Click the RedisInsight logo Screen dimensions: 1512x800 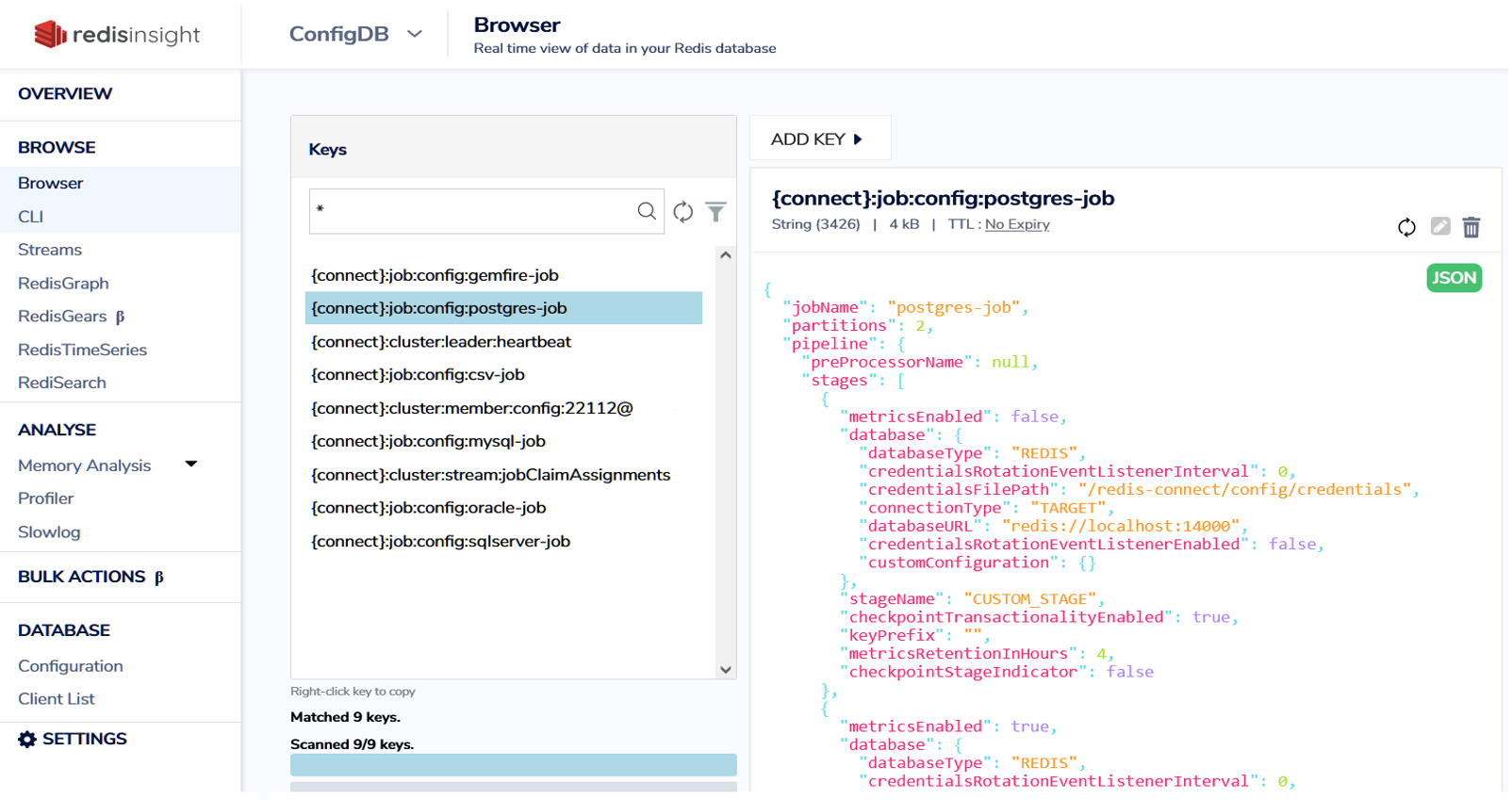click(x=117, y=35)
